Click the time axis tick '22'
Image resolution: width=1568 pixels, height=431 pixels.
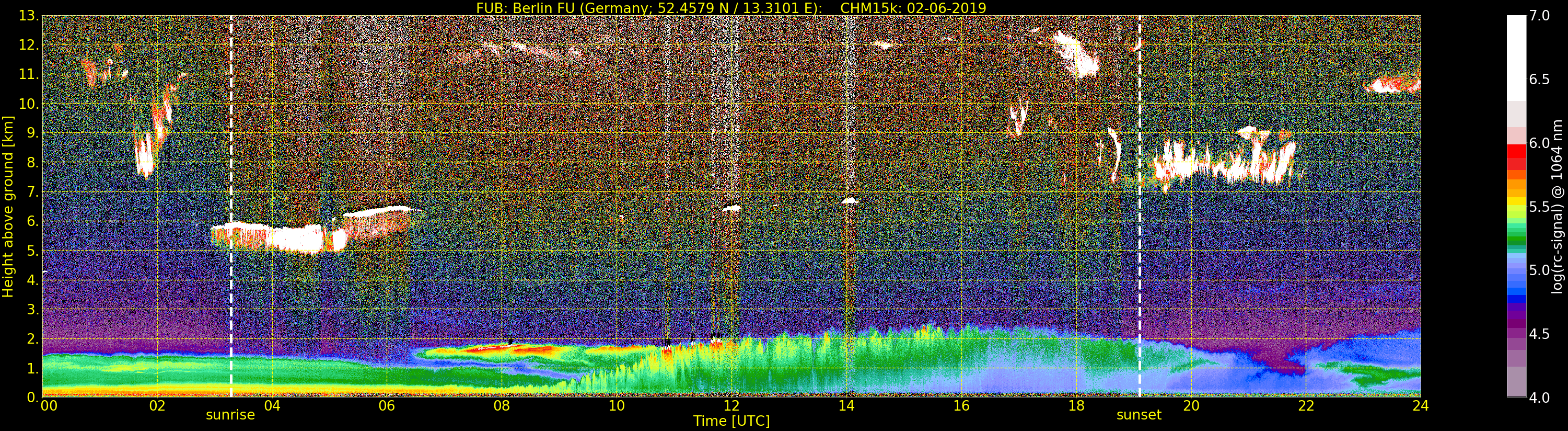pos(1306,405)
